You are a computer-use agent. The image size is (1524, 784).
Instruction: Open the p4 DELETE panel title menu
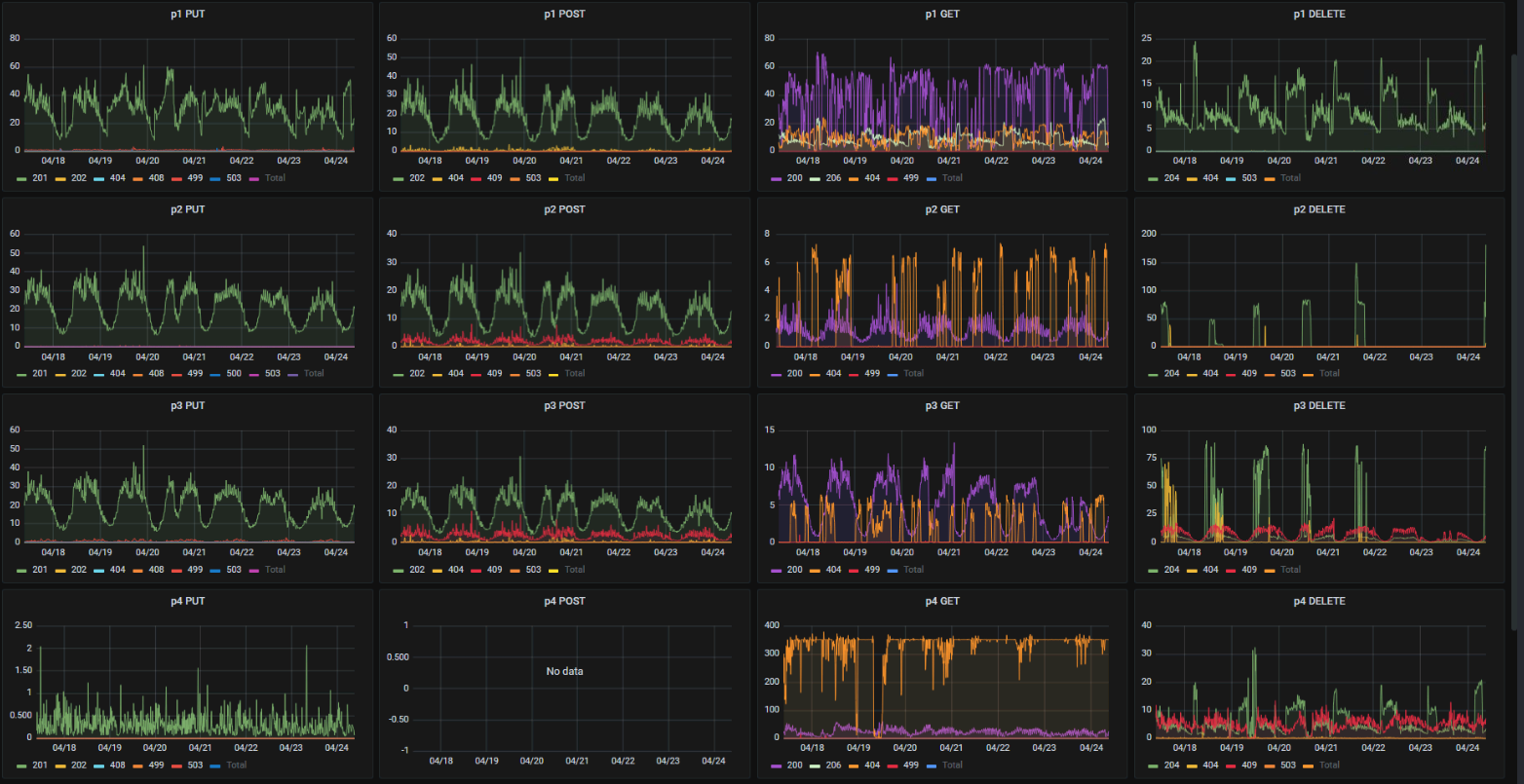pos(1319,601)
